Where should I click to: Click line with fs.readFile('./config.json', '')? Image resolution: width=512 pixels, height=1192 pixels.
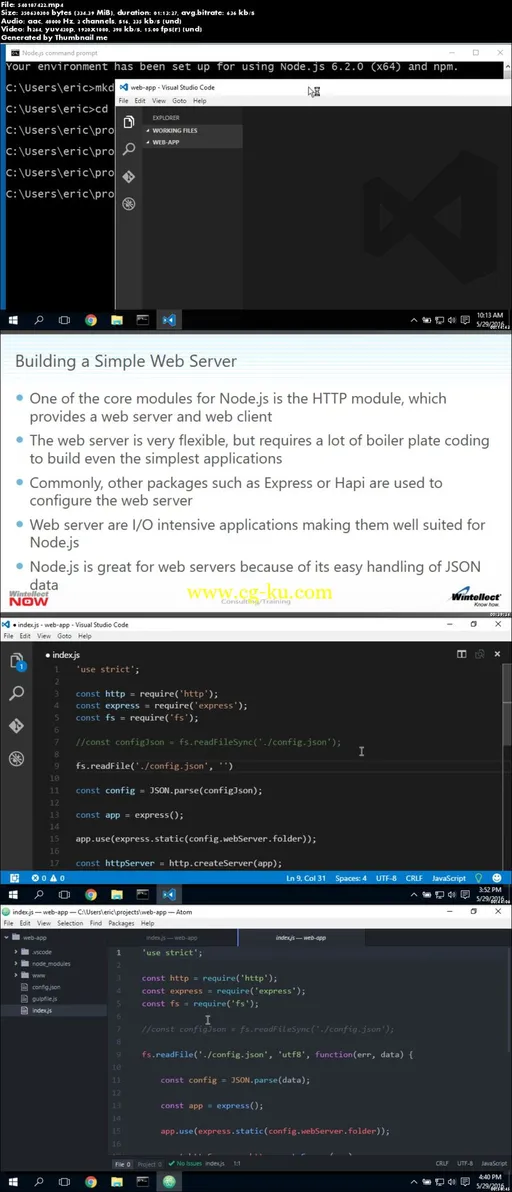(x=154, y=766)
